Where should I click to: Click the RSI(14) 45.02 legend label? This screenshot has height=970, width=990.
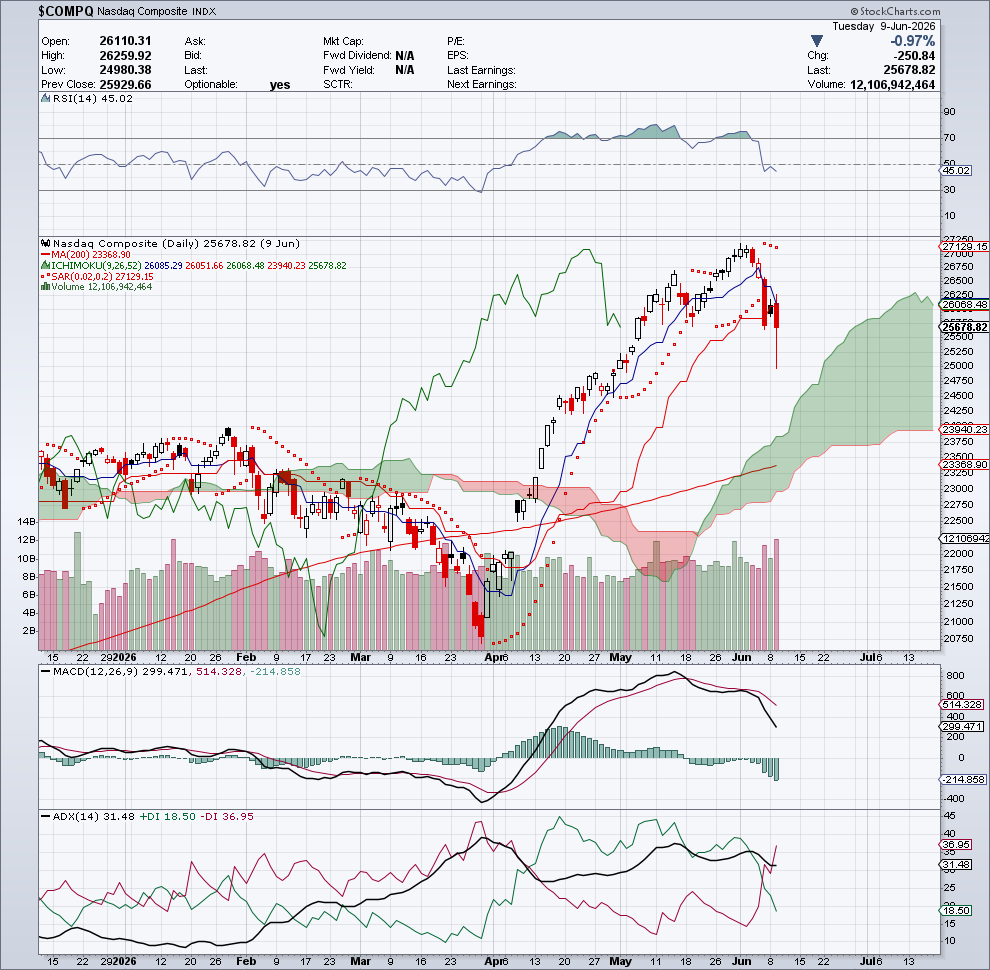coord(92,99)
